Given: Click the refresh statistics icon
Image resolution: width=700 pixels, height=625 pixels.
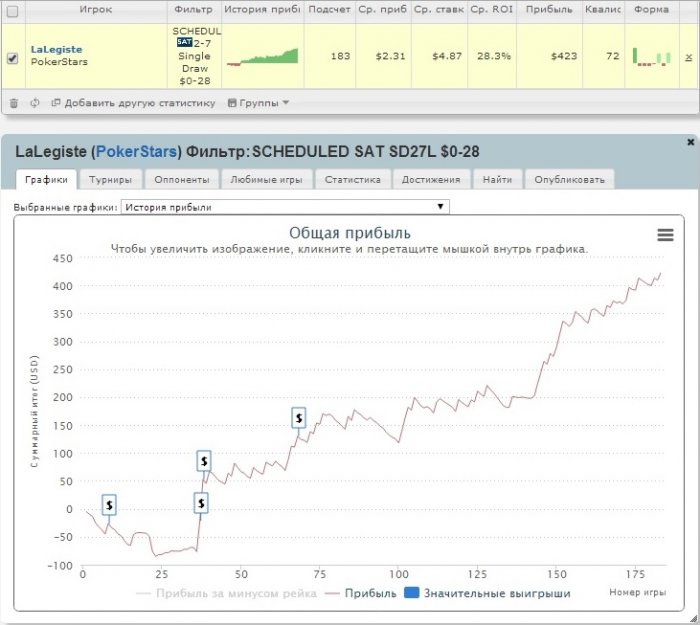Looking at the screenshot, I should 35,103.
